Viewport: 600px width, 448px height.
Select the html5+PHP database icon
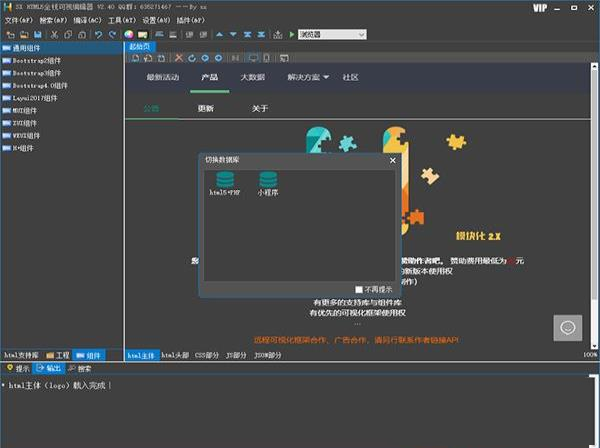pyautogui.click(x=225, y=183)
